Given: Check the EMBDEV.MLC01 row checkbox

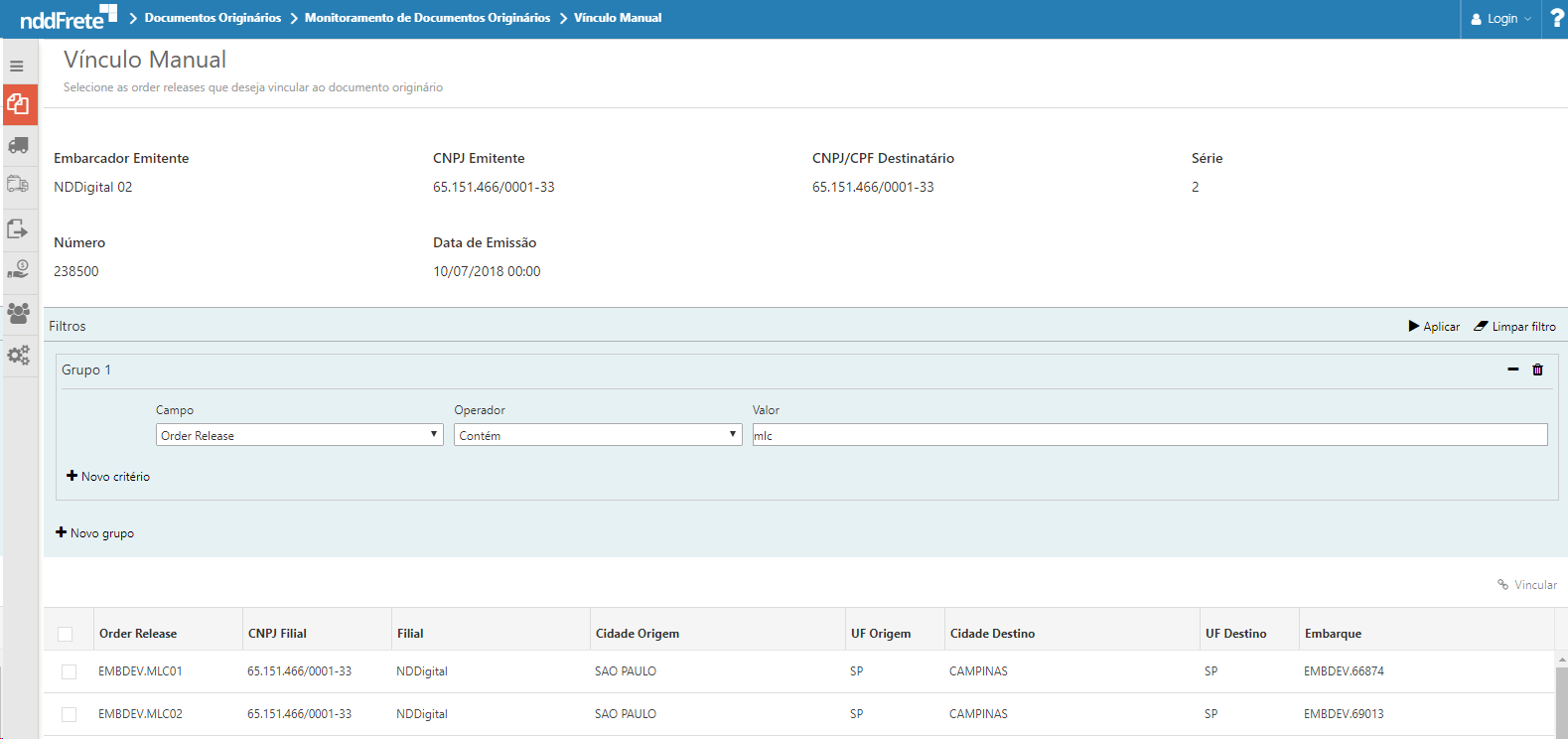Looking at the screenshot, I should point(69,671).
